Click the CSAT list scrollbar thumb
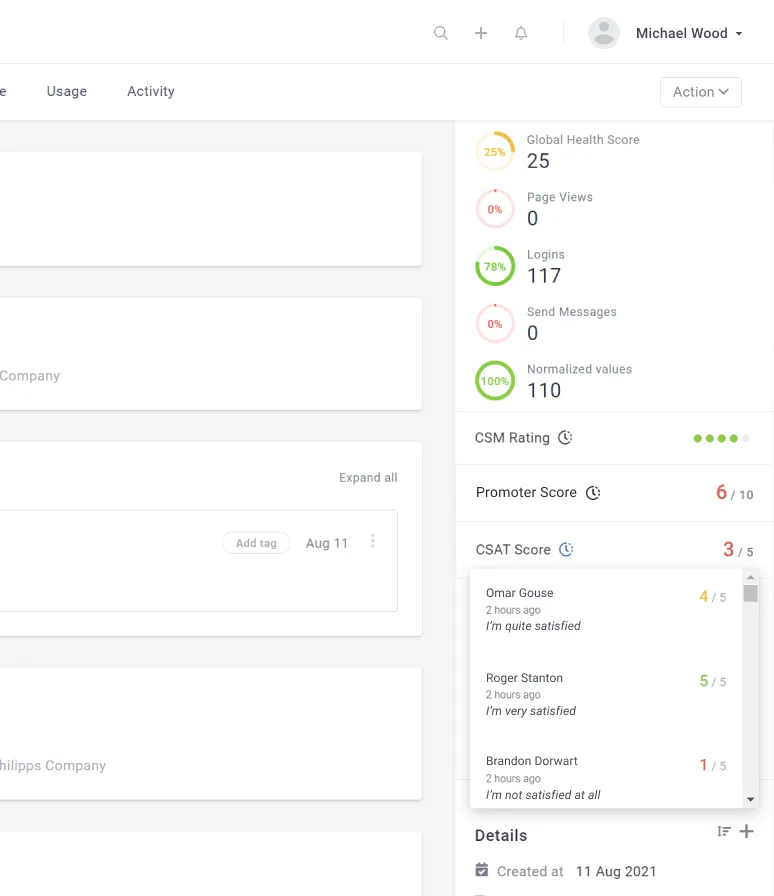 751,593
